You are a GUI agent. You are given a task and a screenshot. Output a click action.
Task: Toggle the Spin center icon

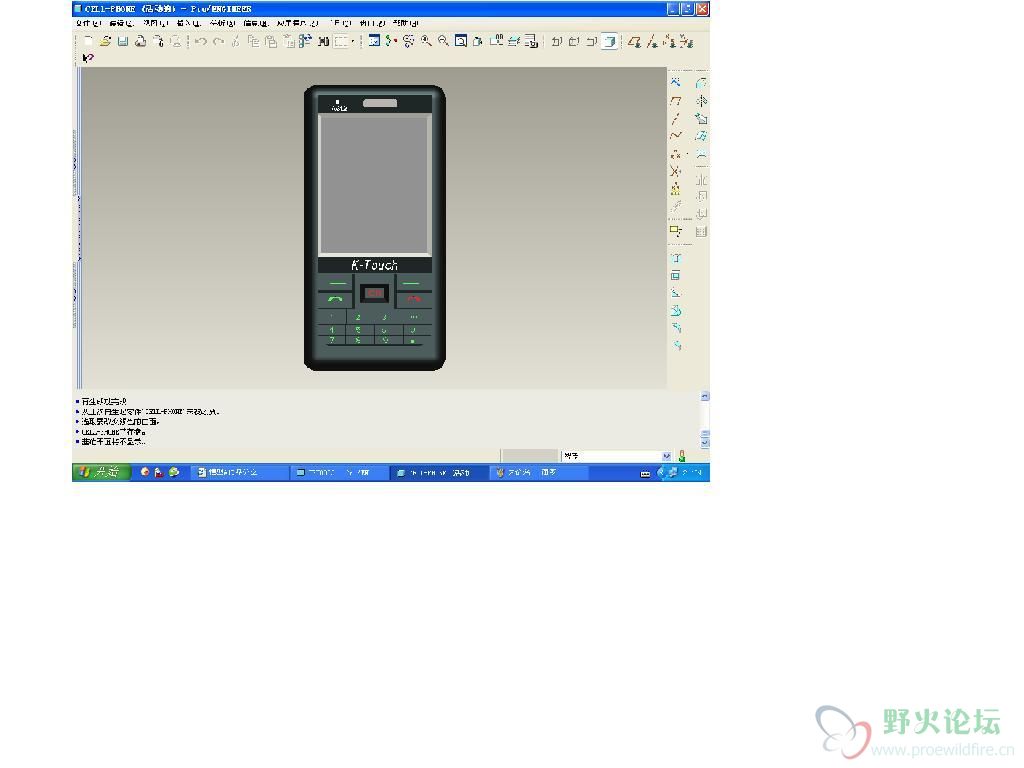[x=391, y=41]
